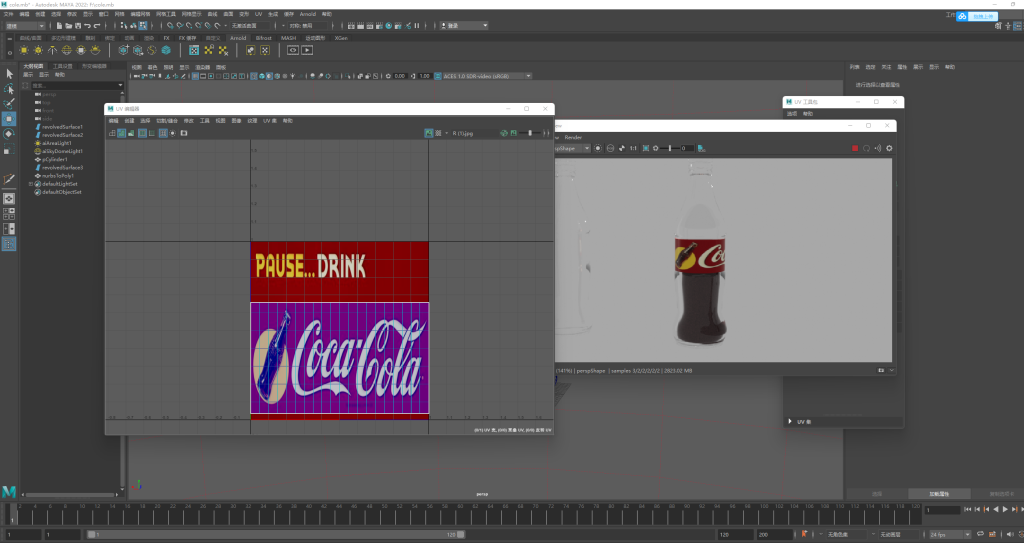
Task: Open the 24 fps frame rate dropdown
Action: pos(950,535)
